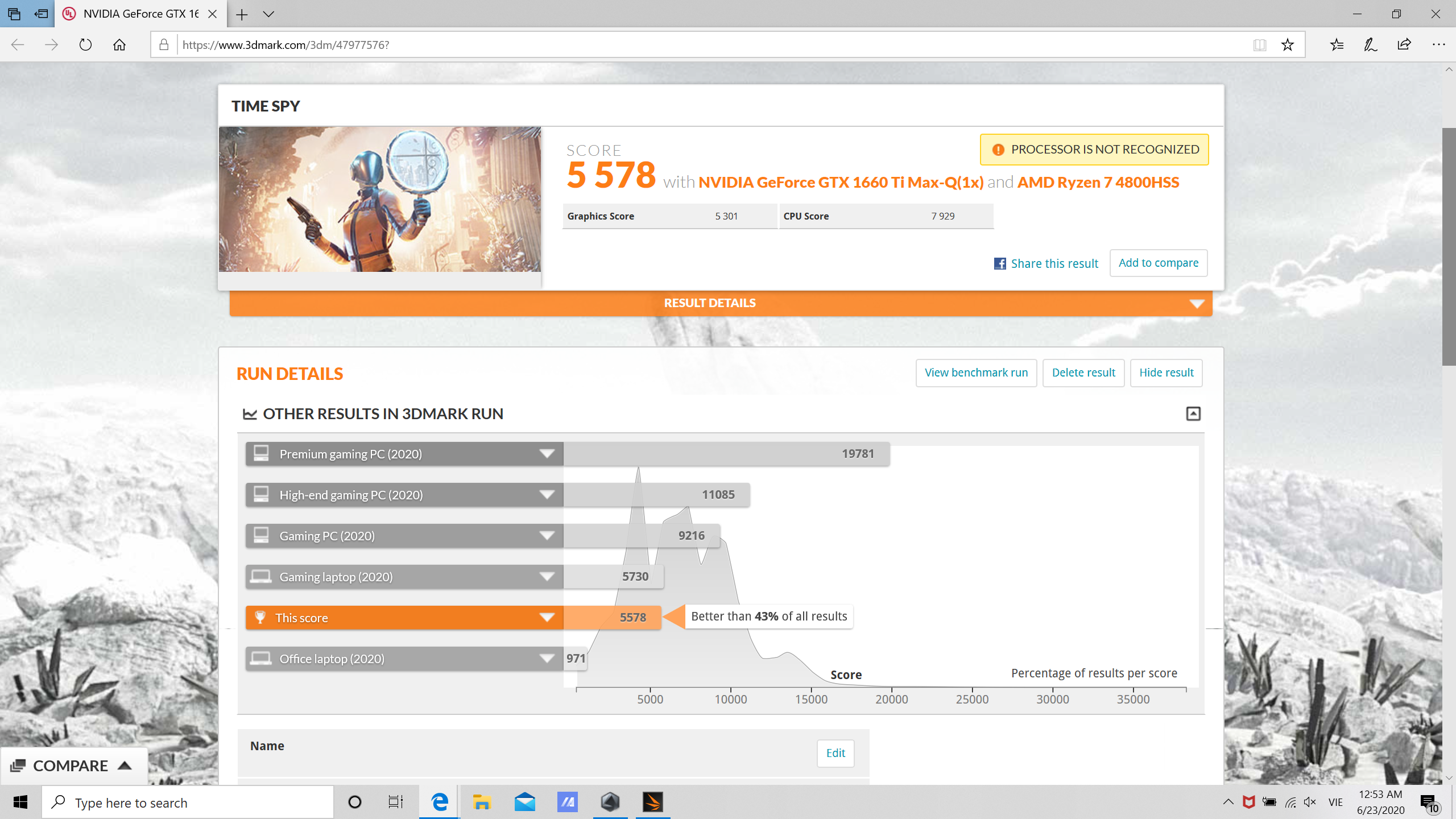Click the browser Back arrow
This screenshot has height=819, width=1456.
coord(18,45)
